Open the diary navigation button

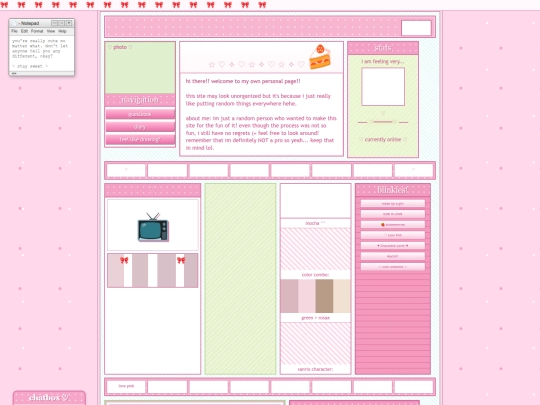140,127
